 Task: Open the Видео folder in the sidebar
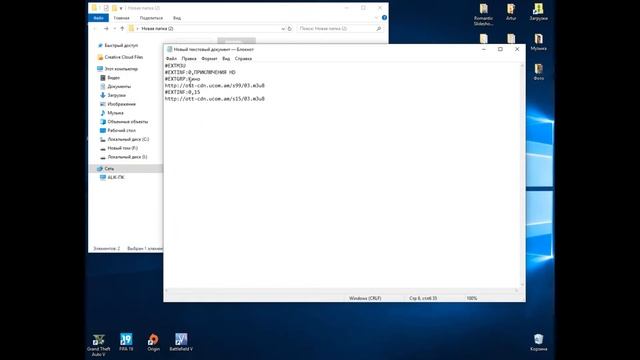[113, 78]
